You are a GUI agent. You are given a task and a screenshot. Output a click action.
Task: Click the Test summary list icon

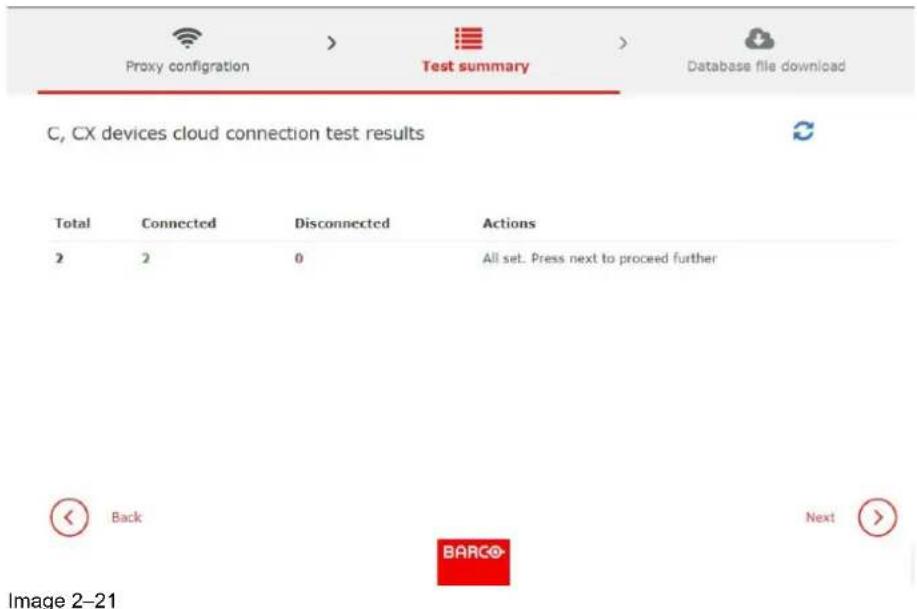469,39
